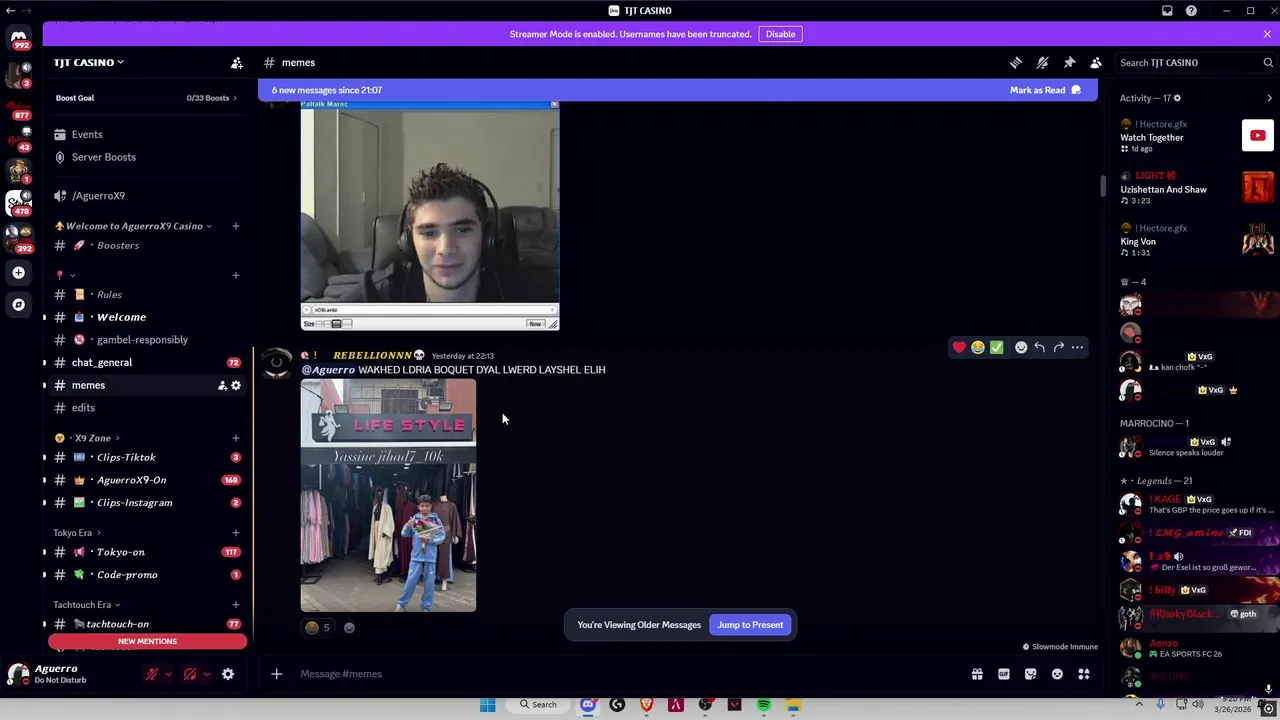Add the laughing emoji reaction

pos(978,347)
